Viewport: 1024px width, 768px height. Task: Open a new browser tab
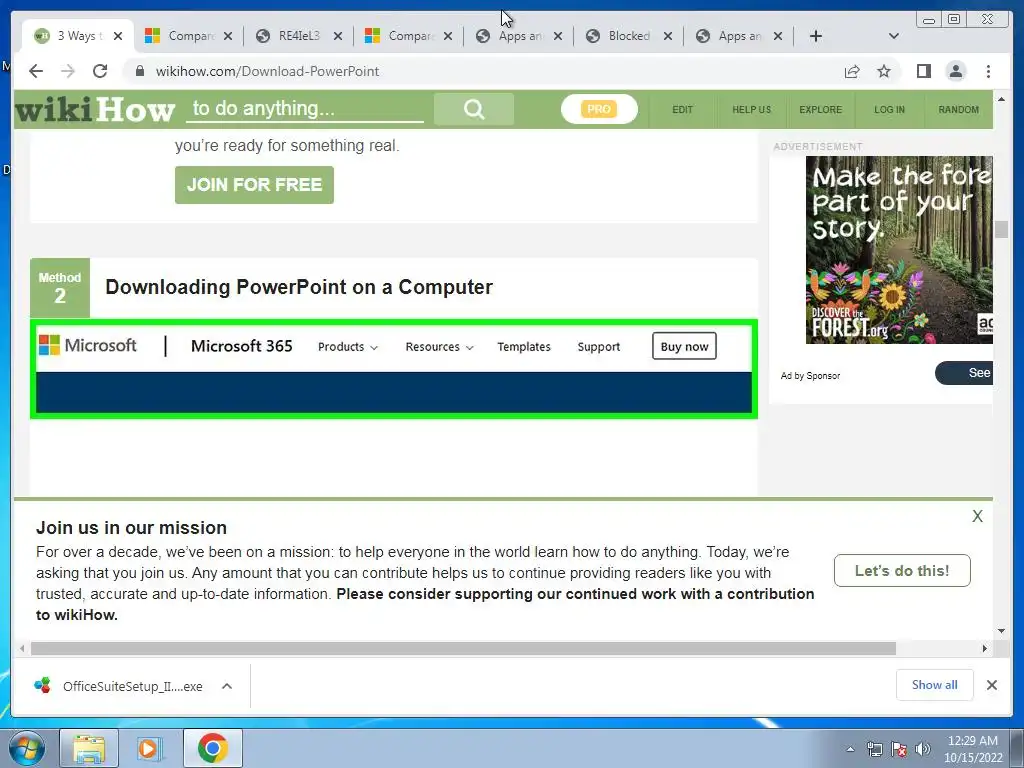click(815, 36)
